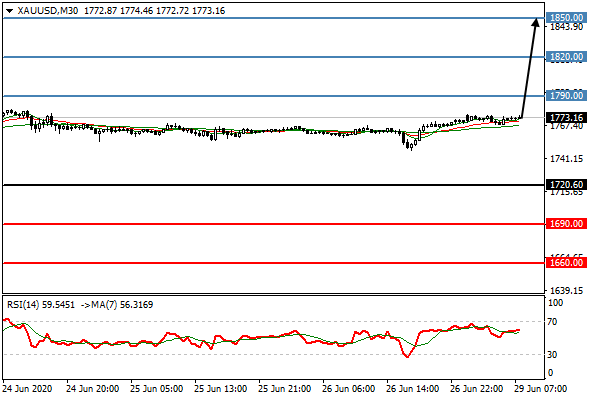Click the 1639.15 price axis value

[x=567, y=290]
